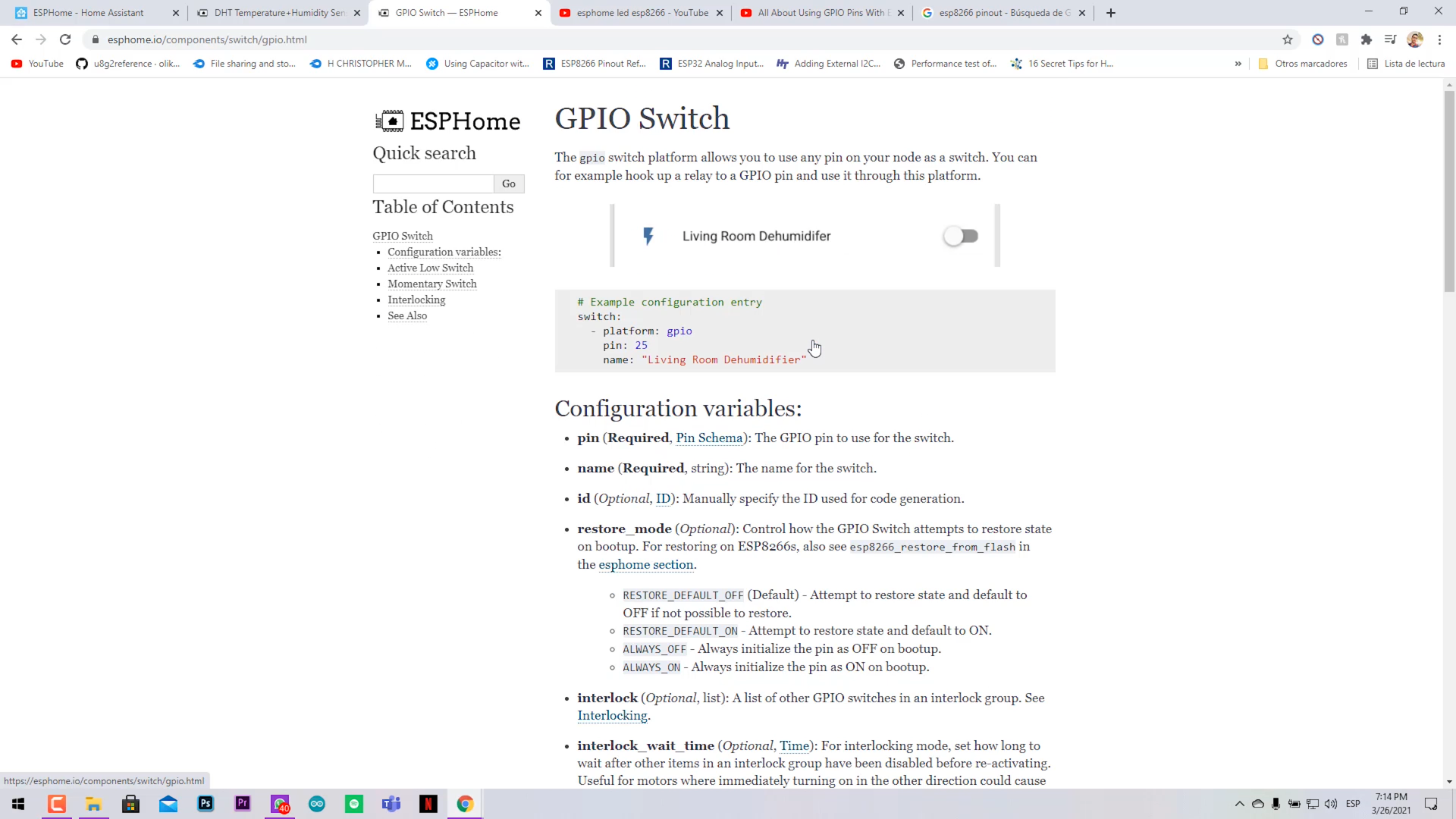Open Microsoft Teams from the taskbar

pos(391,804)
